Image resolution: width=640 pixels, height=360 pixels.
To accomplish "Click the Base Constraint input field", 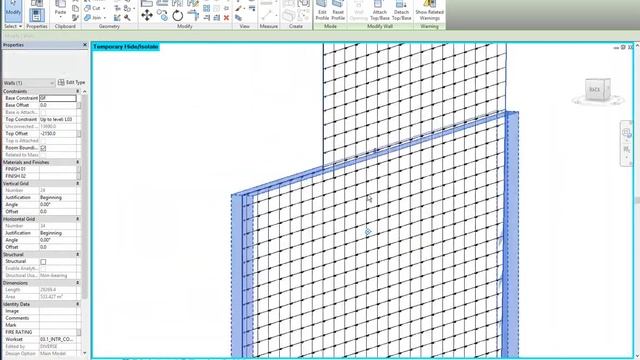I will click(x=58, y=98).
